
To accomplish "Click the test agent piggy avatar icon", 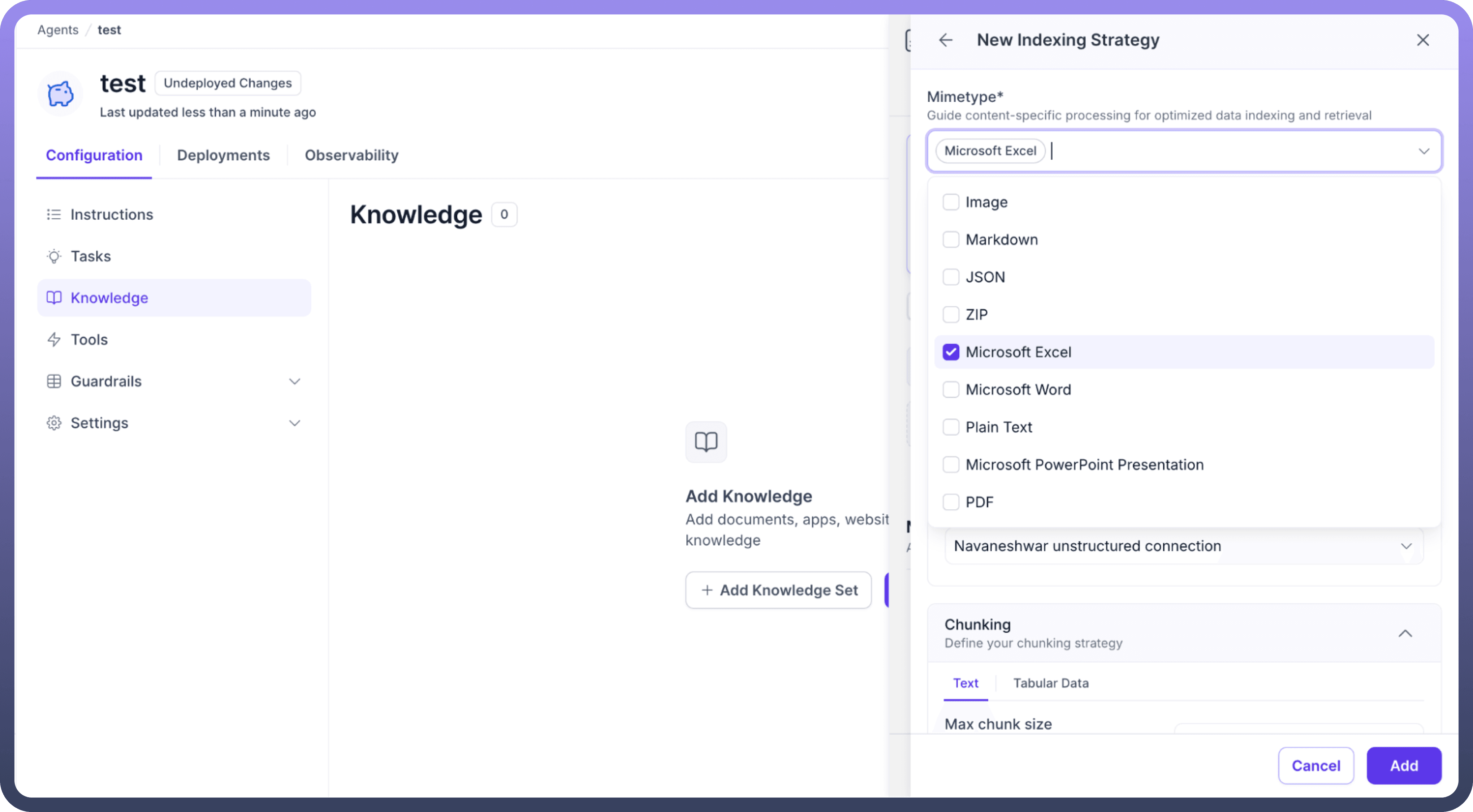I will pyautogui.click(x=61, y=94).
